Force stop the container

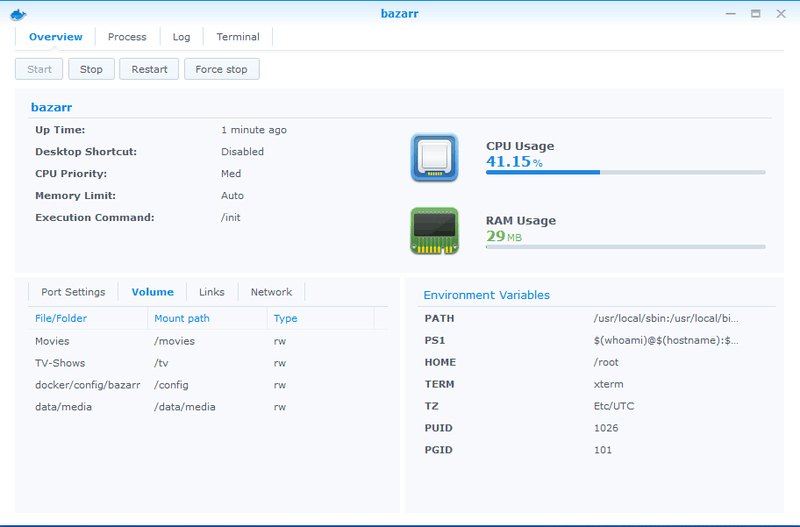[x=221, y=69]
